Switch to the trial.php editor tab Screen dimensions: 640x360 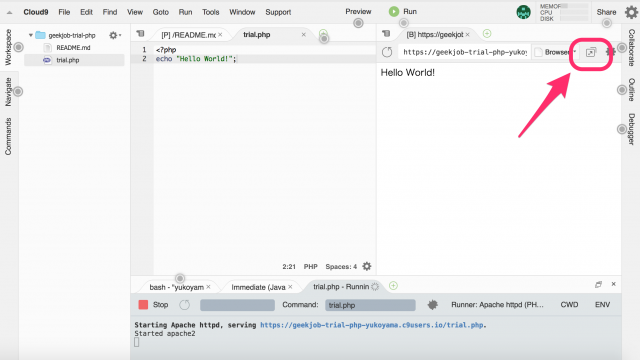point(256,35)
